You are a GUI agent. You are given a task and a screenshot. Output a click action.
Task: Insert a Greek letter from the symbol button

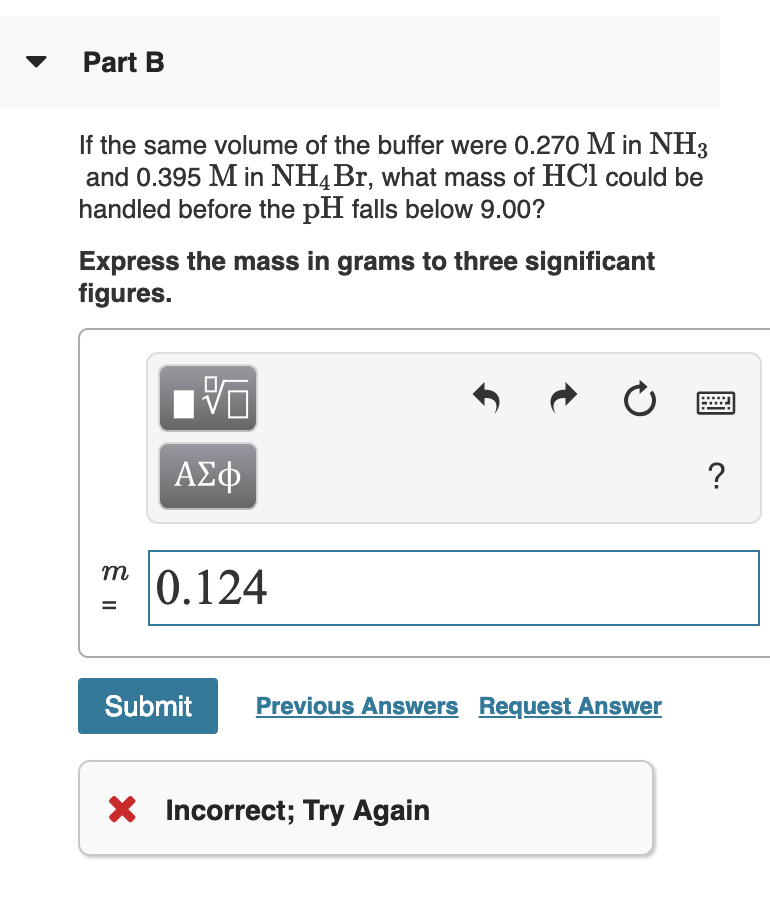(207, 476)
